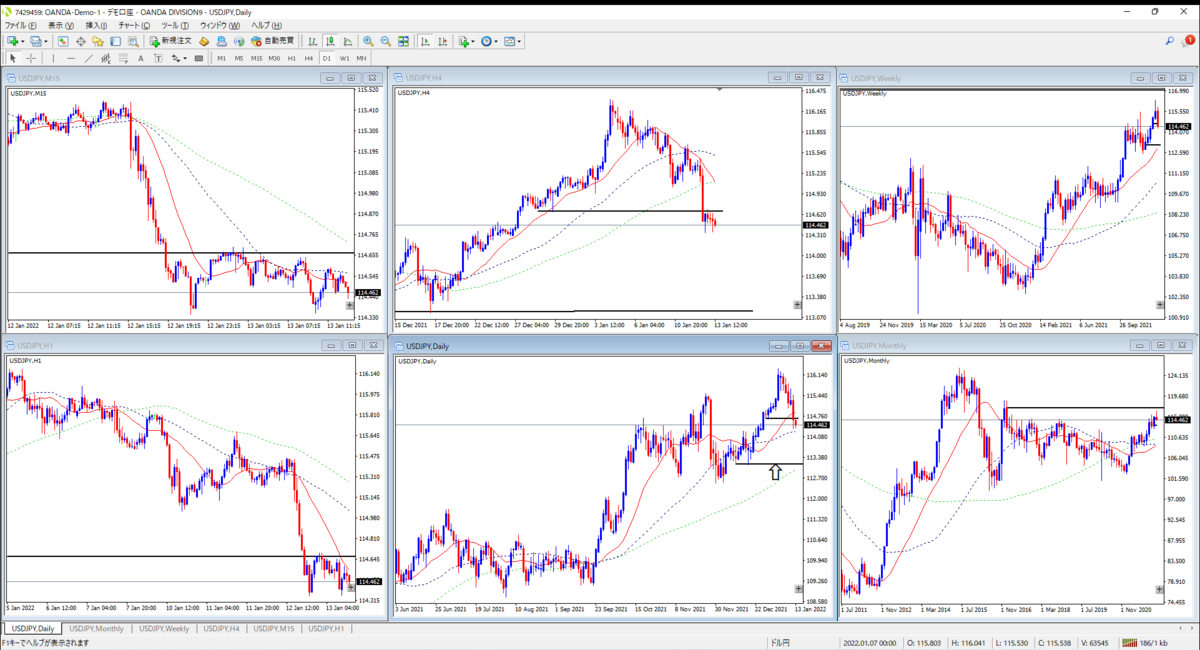The image size is (1200, 650).
Task: Open the ファイル menu
Action: pyautogui.click(x=21, y=24)
